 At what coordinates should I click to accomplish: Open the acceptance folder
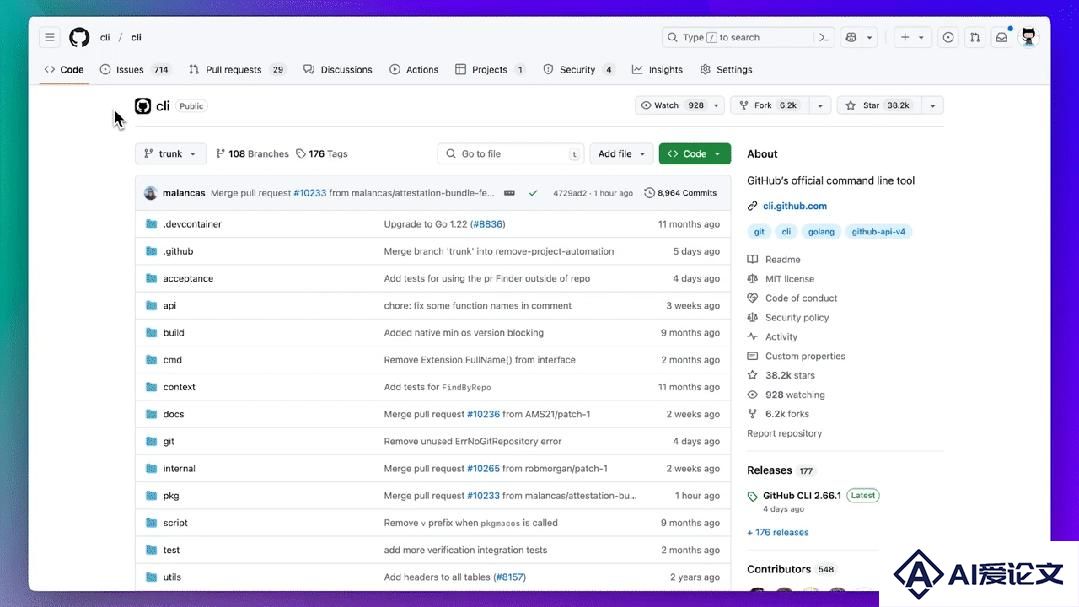188,279
